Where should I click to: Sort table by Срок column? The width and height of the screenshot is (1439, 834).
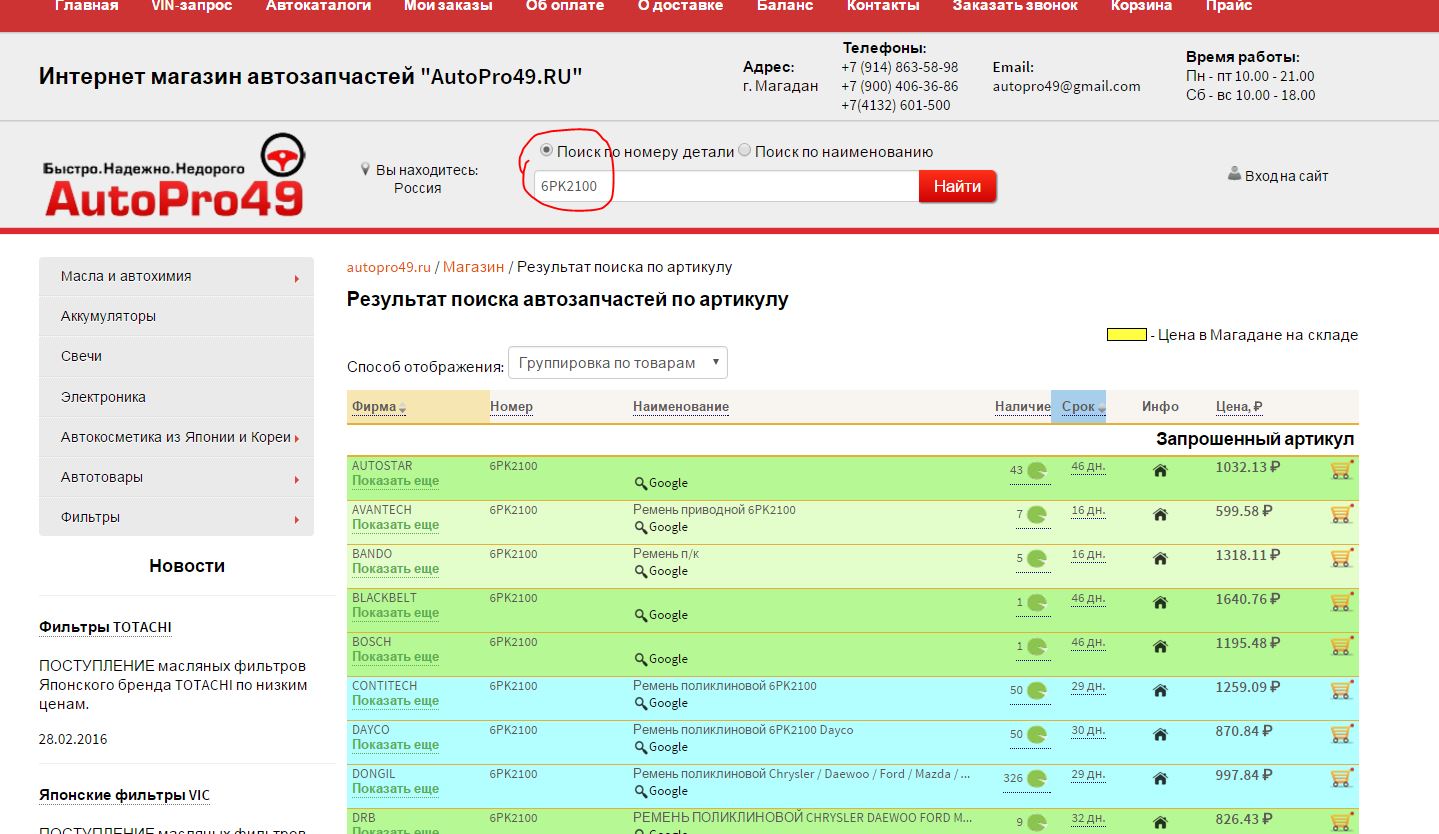tap(1083, 407)
